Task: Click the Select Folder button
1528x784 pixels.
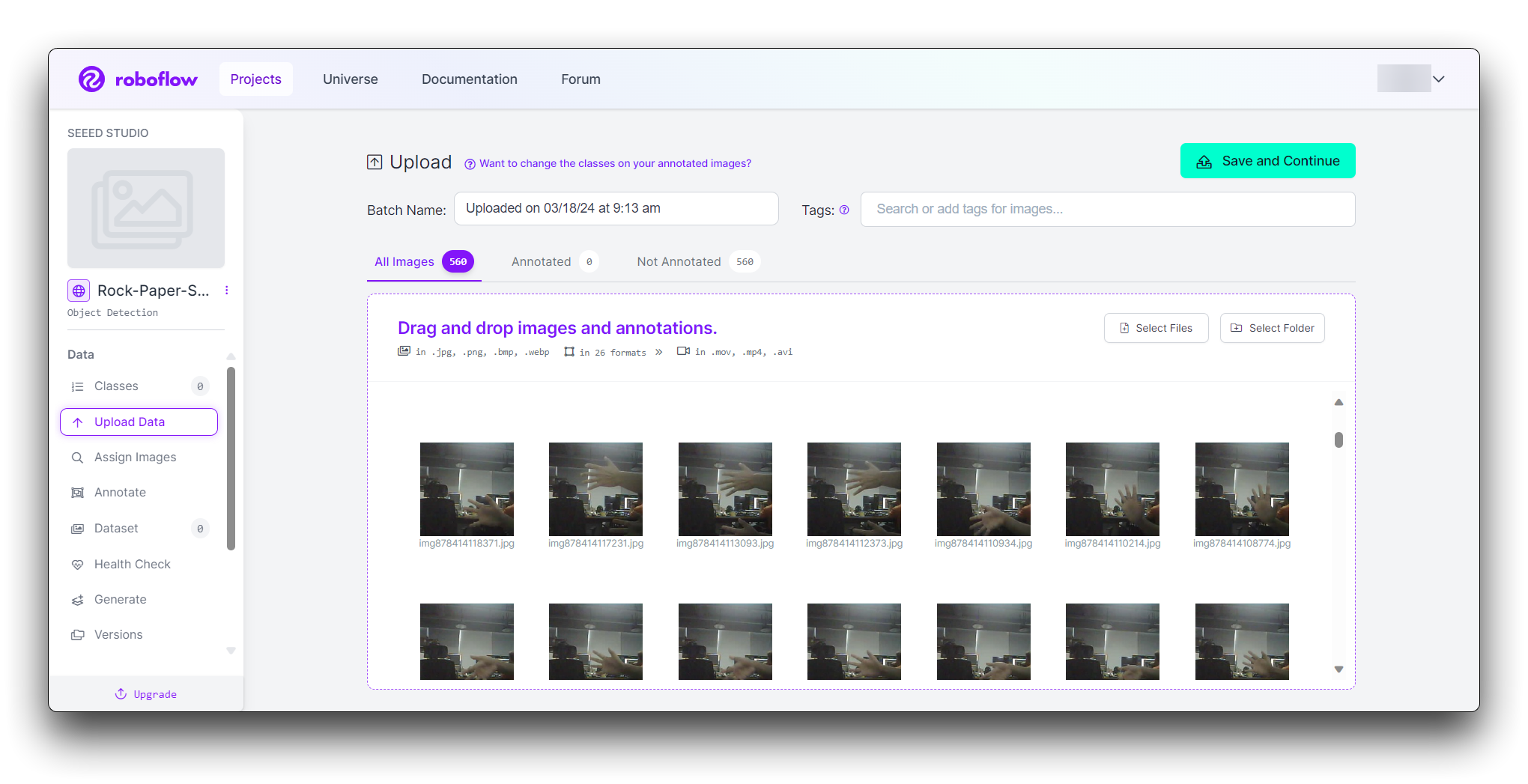Action: click(1273, 328)
